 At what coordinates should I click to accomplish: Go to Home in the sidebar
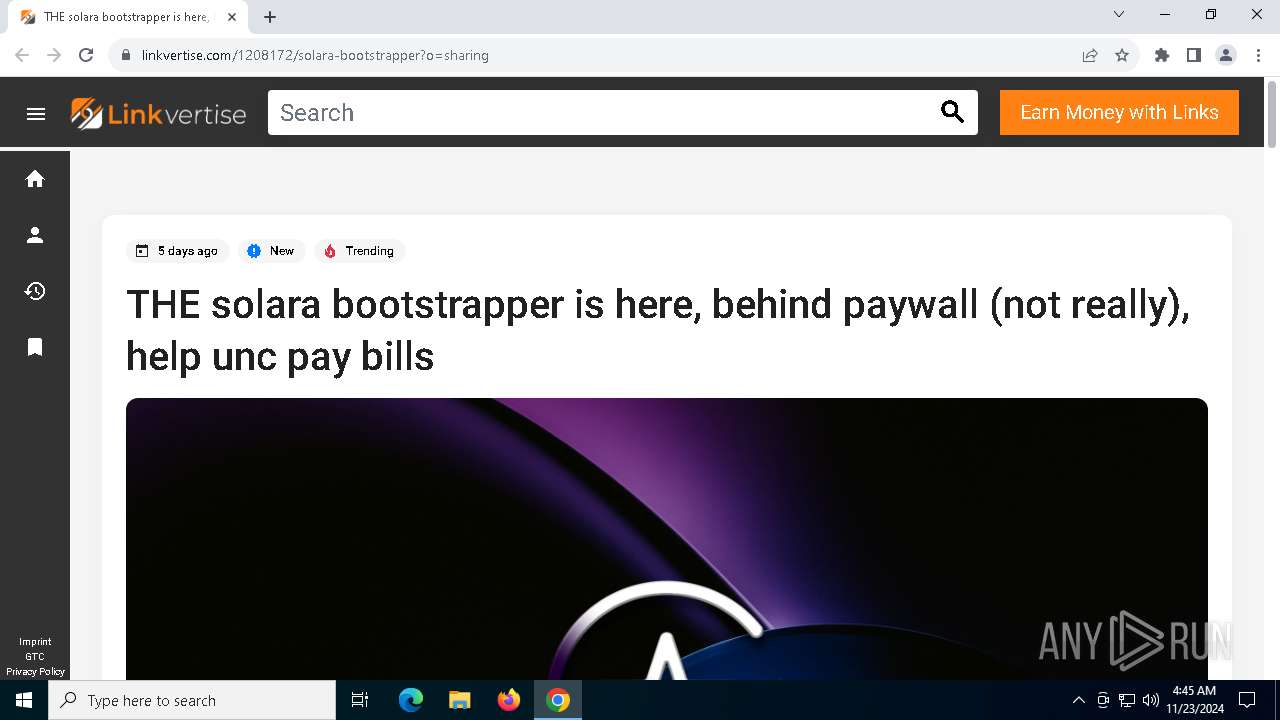tap(35, 179)
